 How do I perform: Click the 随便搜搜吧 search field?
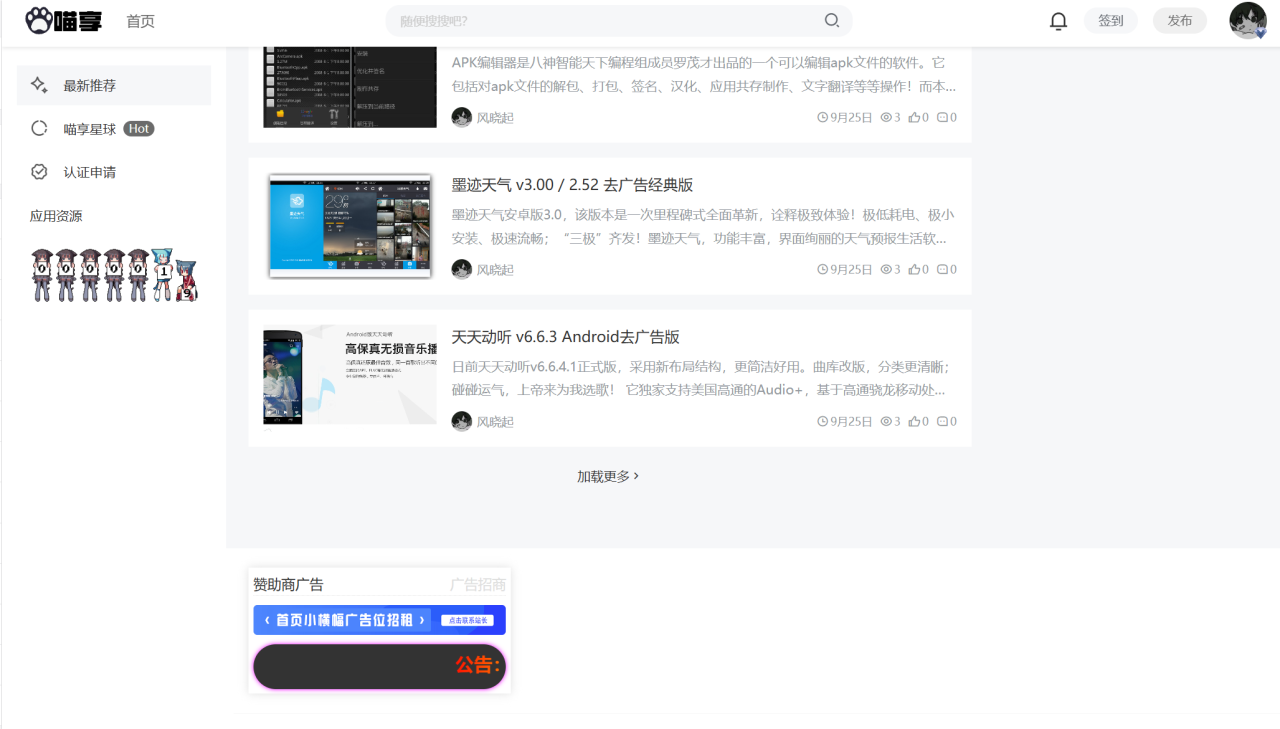[x=600, y=21]
